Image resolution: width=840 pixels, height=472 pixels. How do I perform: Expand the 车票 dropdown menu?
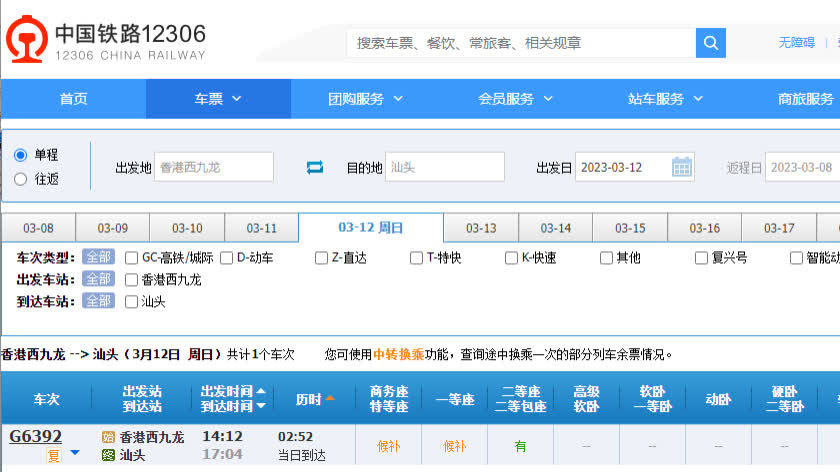218,99
